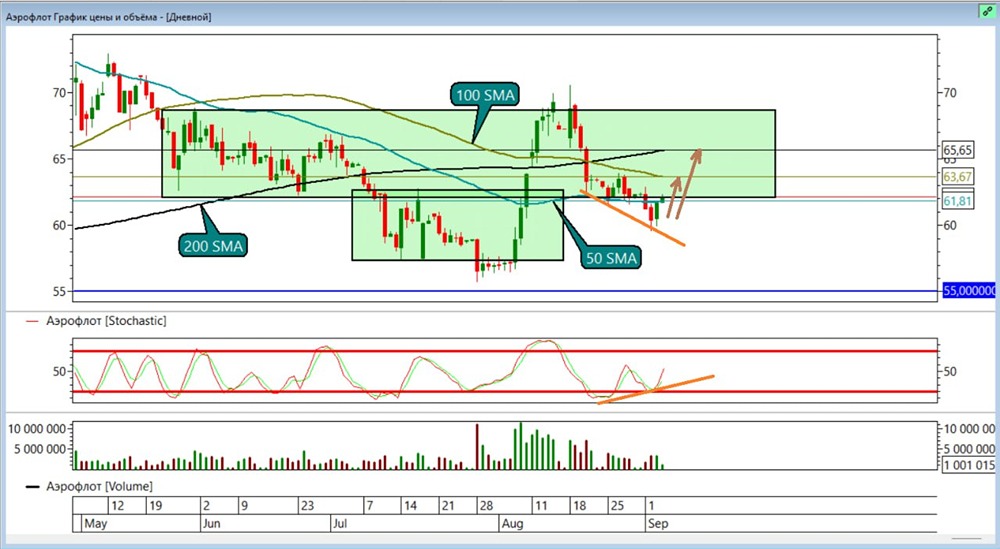The width and height of the screenshot is (1000, 549).
Task: Select the 'Аэрофлот [Stochastic]' indicator legend
Action: (x=106, y=321)
